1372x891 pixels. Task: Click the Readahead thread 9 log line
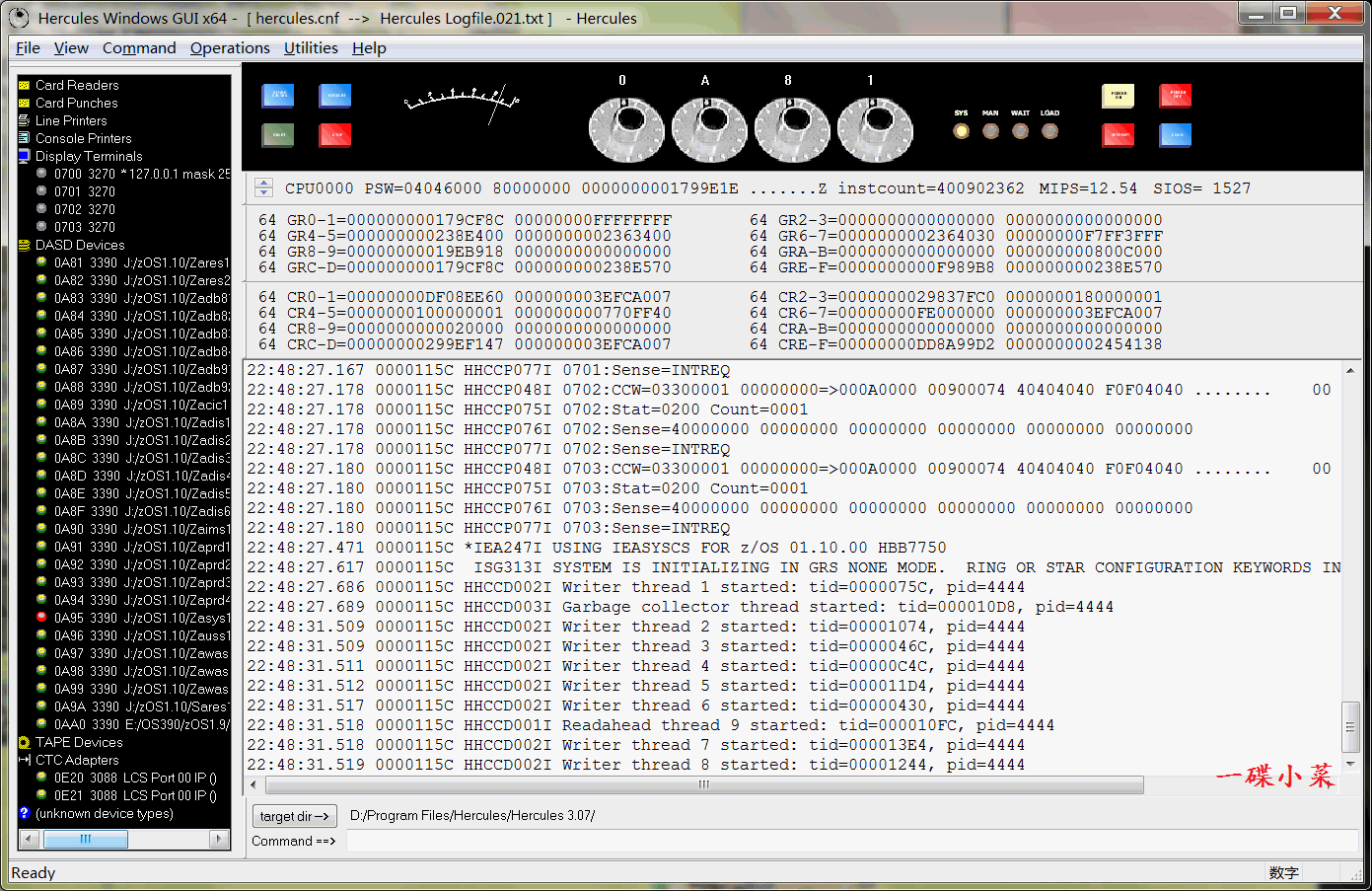point(651,725)
